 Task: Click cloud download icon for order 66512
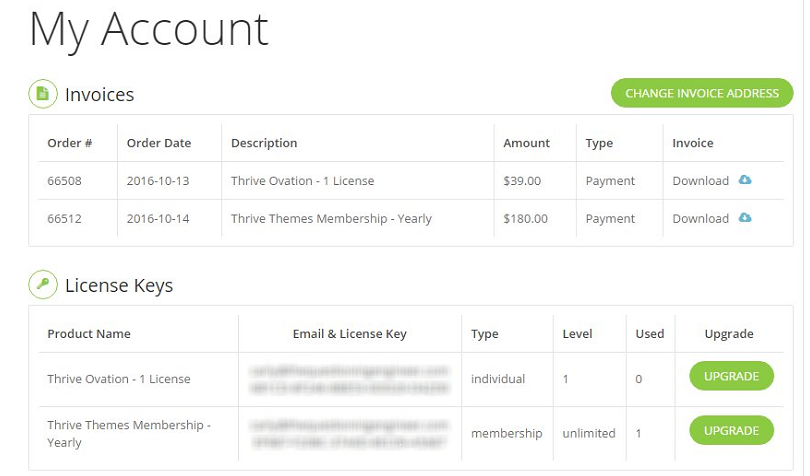744,218
